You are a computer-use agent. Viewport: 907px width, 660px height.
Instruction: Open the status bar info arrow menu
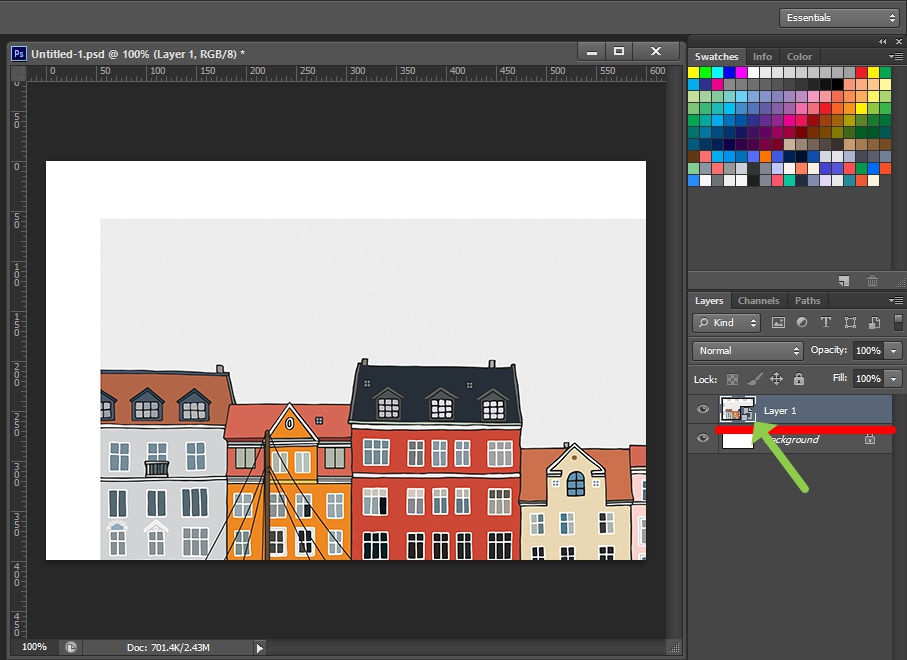click(260, 648)
